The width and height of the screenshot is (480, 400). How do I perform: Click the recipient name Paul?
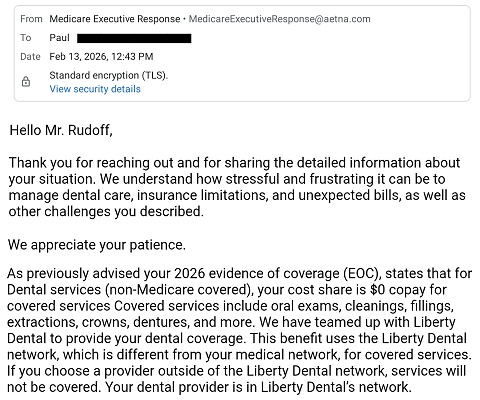click(59, 38)
